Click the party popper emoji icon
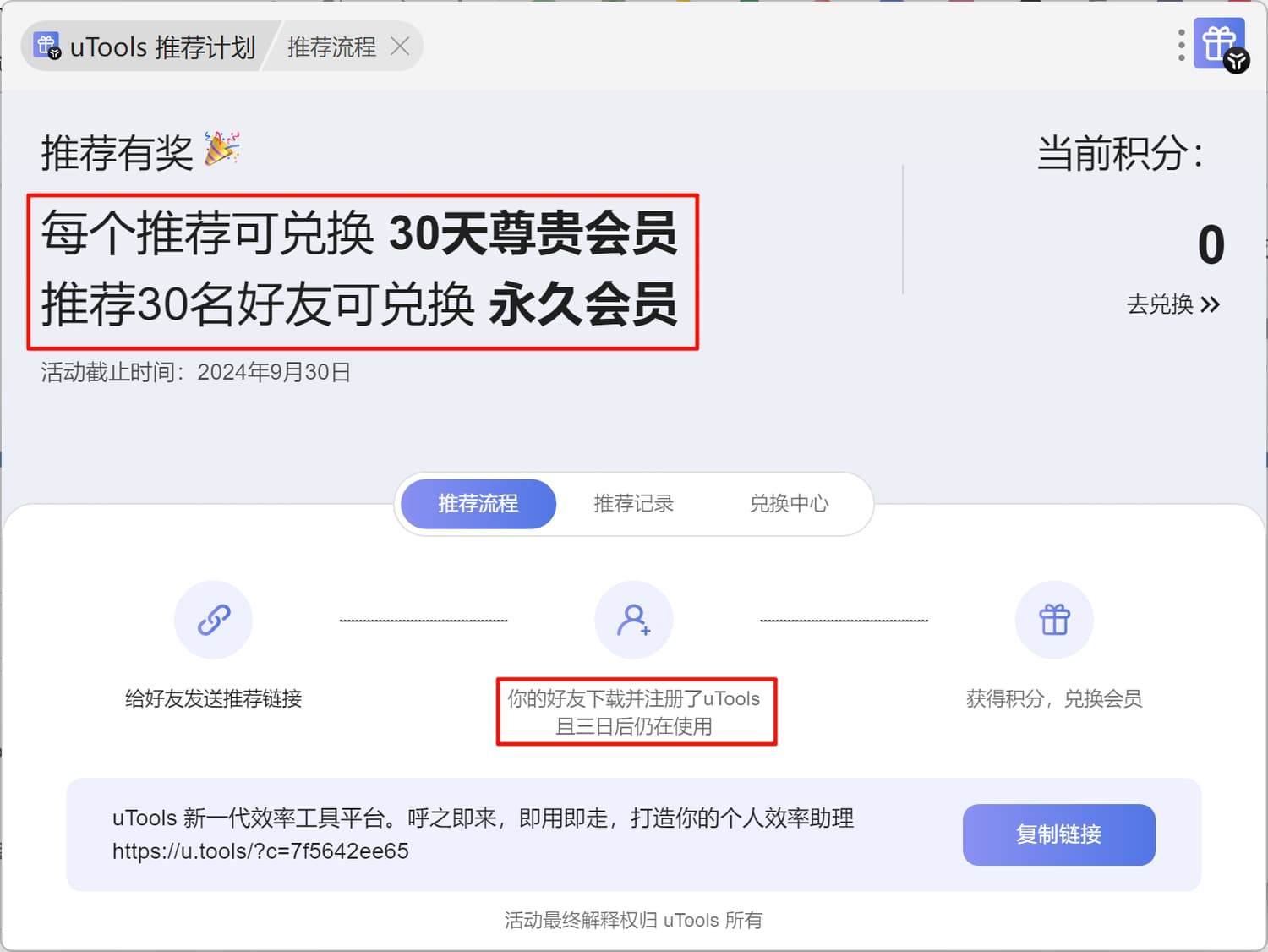Image resolution: width=1268 pixels, height=952 pixels. click(x=222, y=149)
